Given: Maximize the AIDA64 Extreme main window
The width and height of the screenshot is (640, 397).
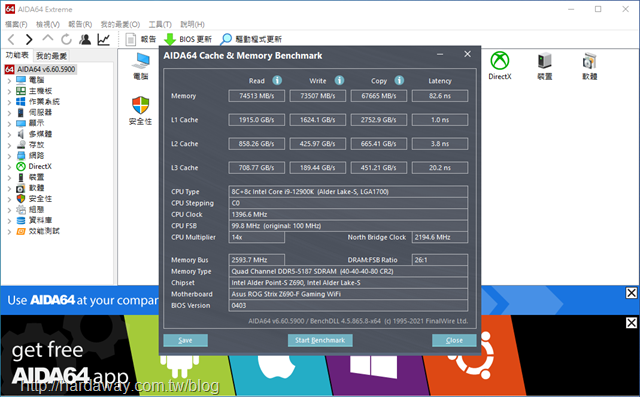Looking at the screenshot, I should [598, 9].
